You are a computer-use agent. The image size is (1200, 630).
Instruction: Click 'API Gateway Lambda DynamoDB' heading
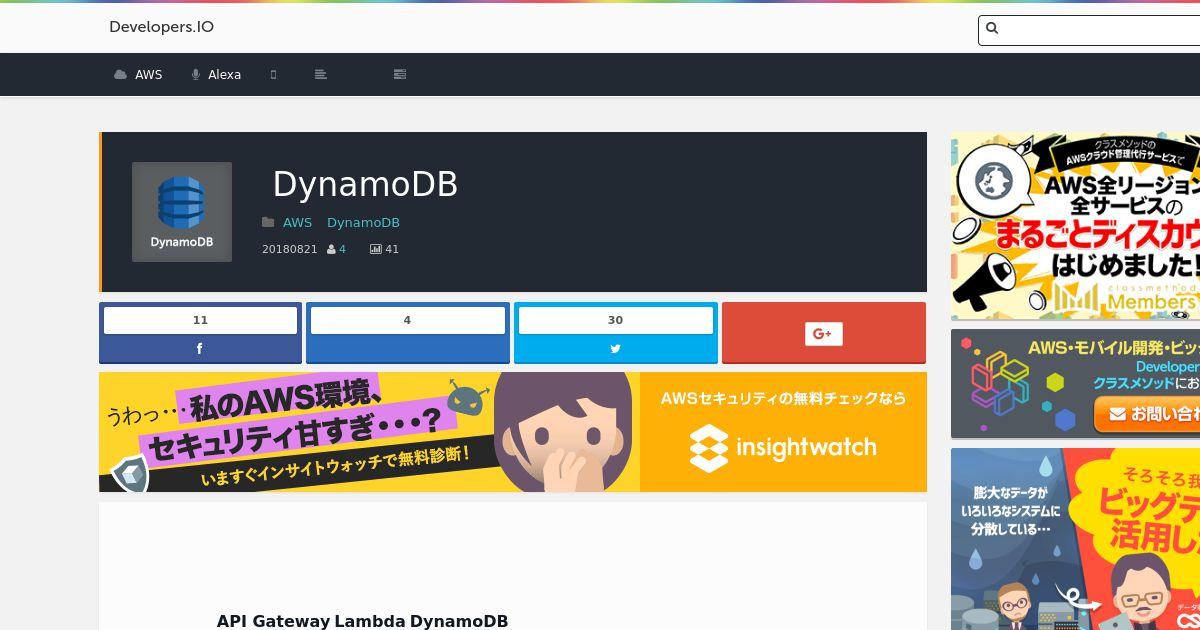[362, 621]
